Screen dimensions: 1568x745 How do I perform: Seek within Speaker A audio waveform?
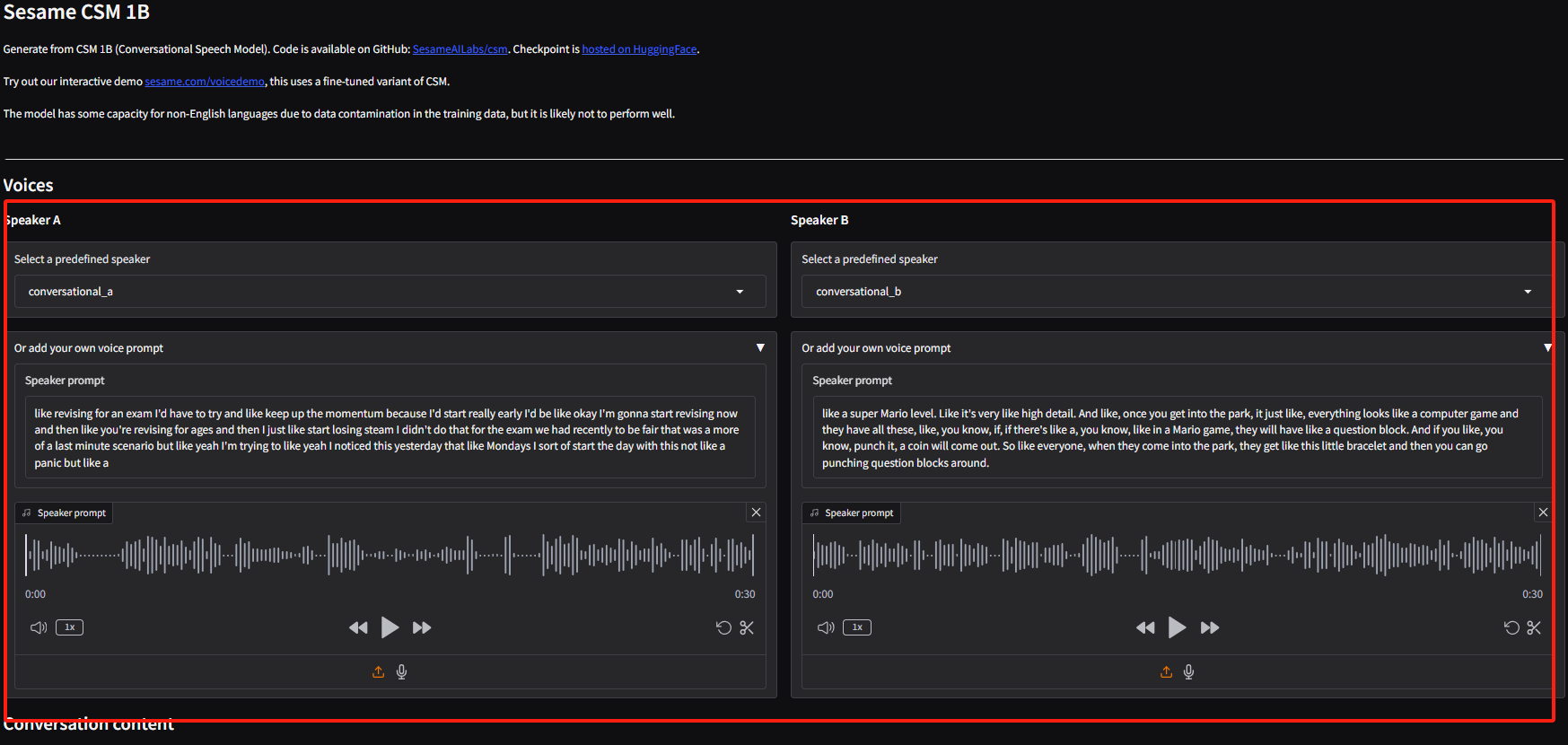(x=390, y=556)
